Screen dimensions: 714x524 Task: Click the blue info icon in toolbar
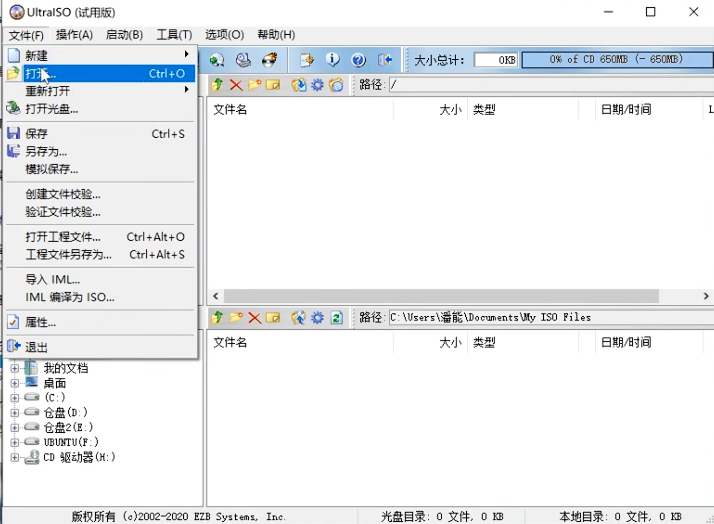click(x=333, y=60)
